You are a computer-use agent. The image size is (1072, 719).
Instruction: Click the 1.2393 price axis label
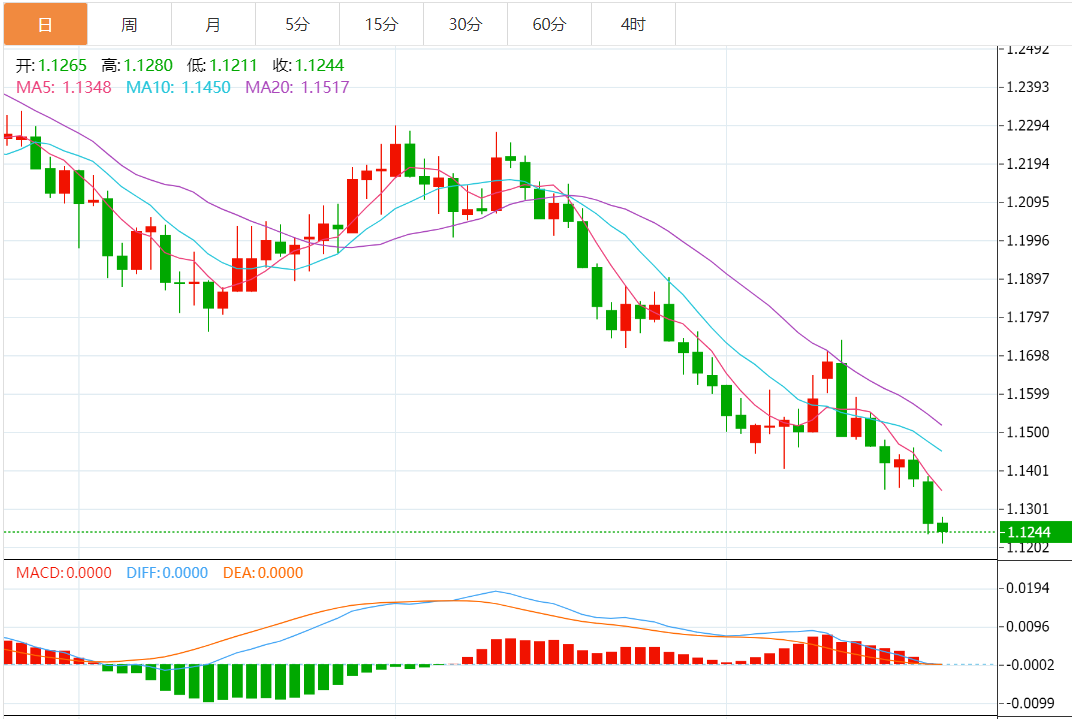(x=1028, y=87)
